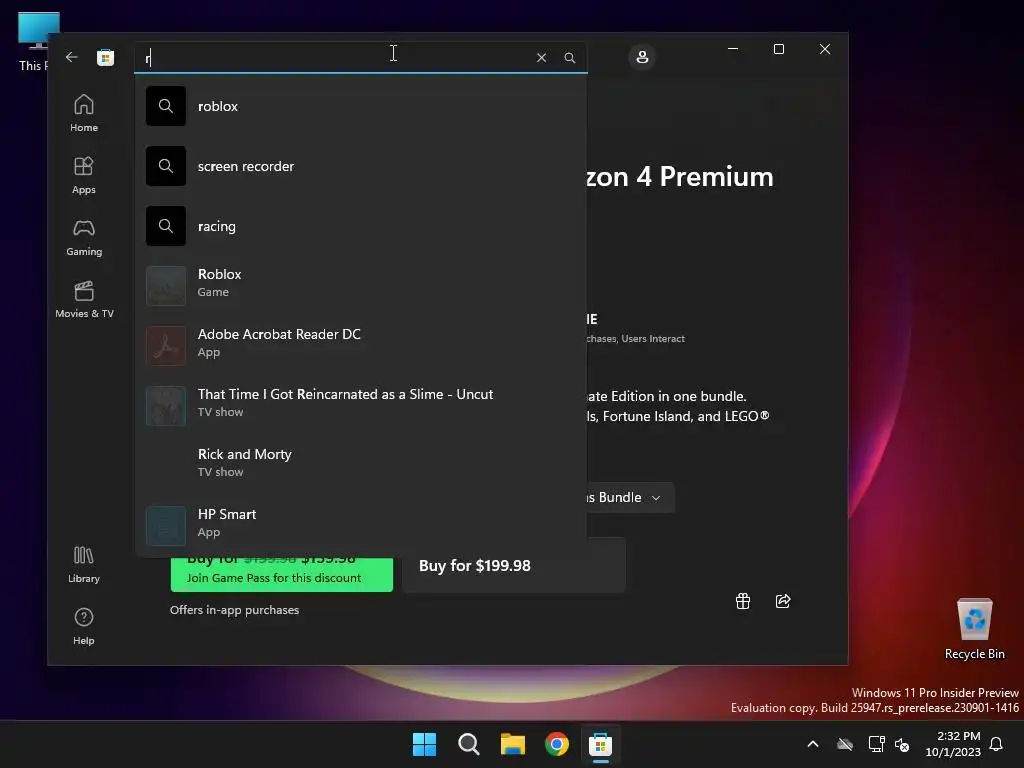The height and width of the screenshot is (768, 1024).
Task: Open Gaming section in sidebar
Action: point(84,238)
